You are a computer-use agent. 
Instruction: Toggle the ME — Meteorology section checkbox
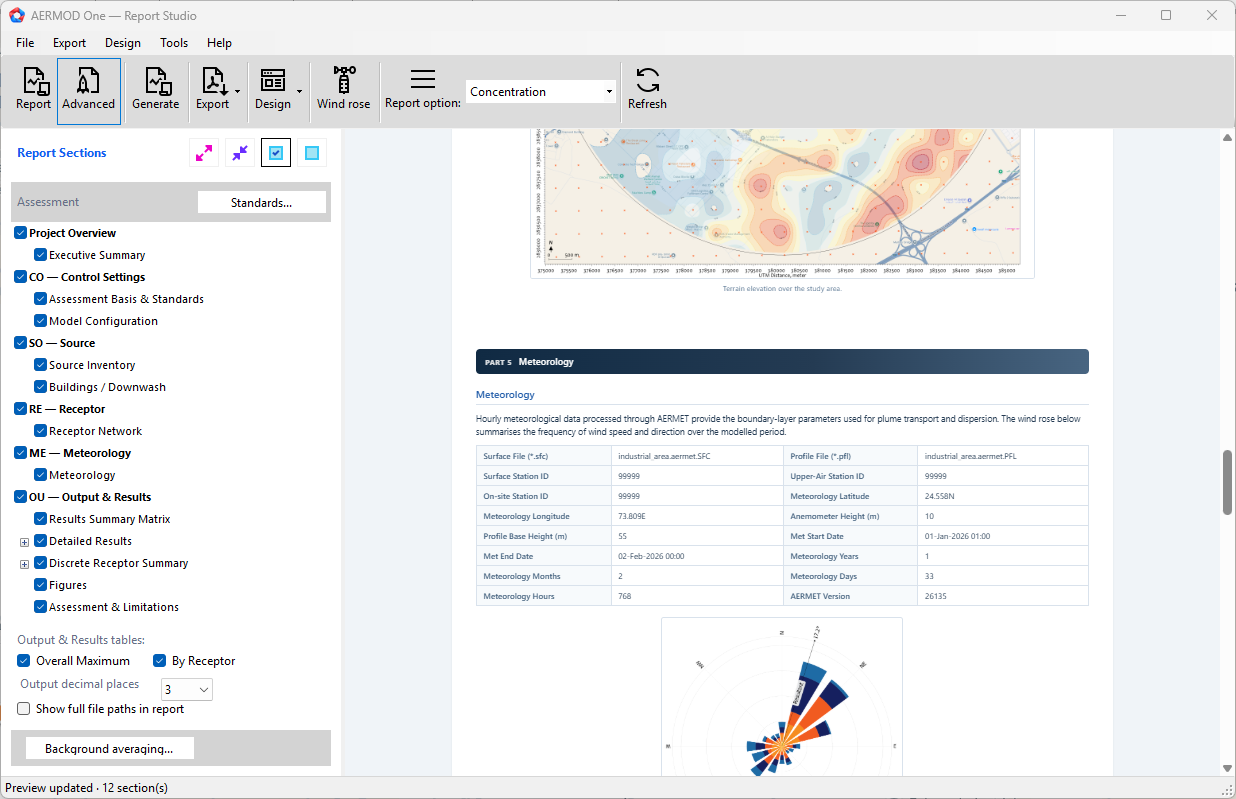click(21, 453)
